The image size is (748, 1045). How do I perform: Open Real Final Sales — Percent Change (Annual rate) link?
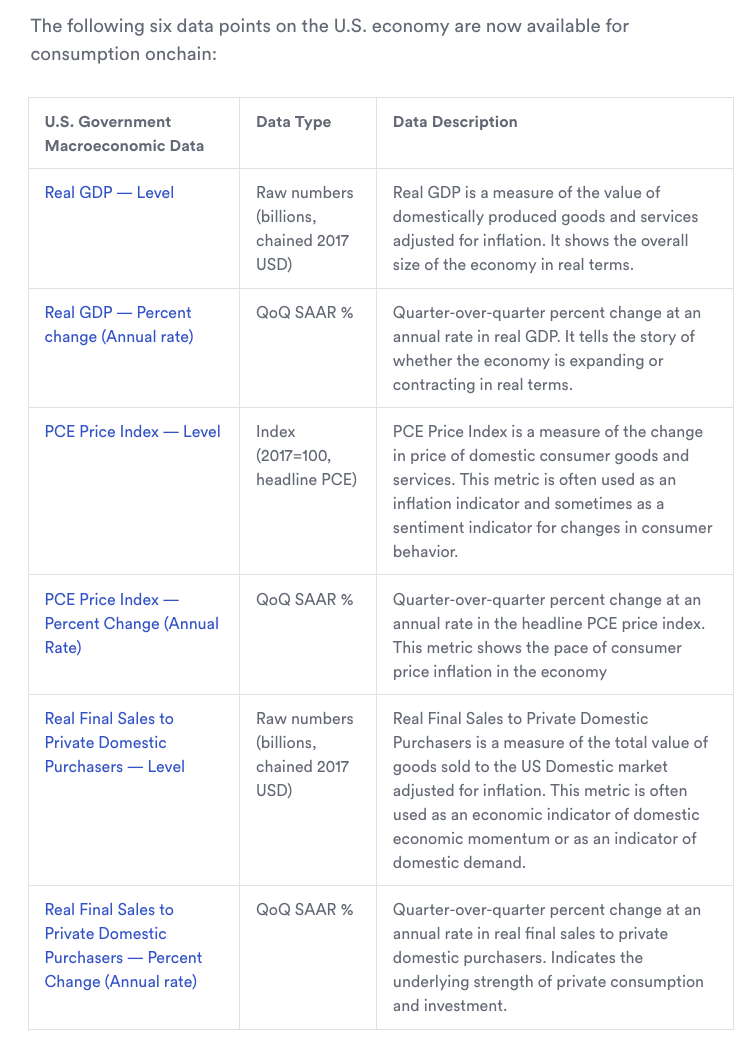(x=123, y=945)
